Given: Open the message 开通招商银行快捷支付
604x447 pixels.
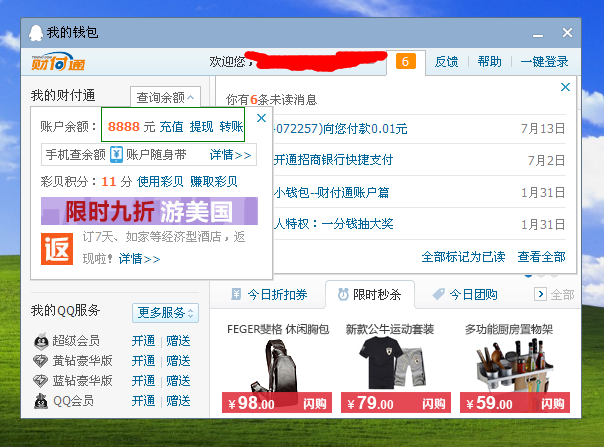Looking at the screenshot, I should pos(334,160).
